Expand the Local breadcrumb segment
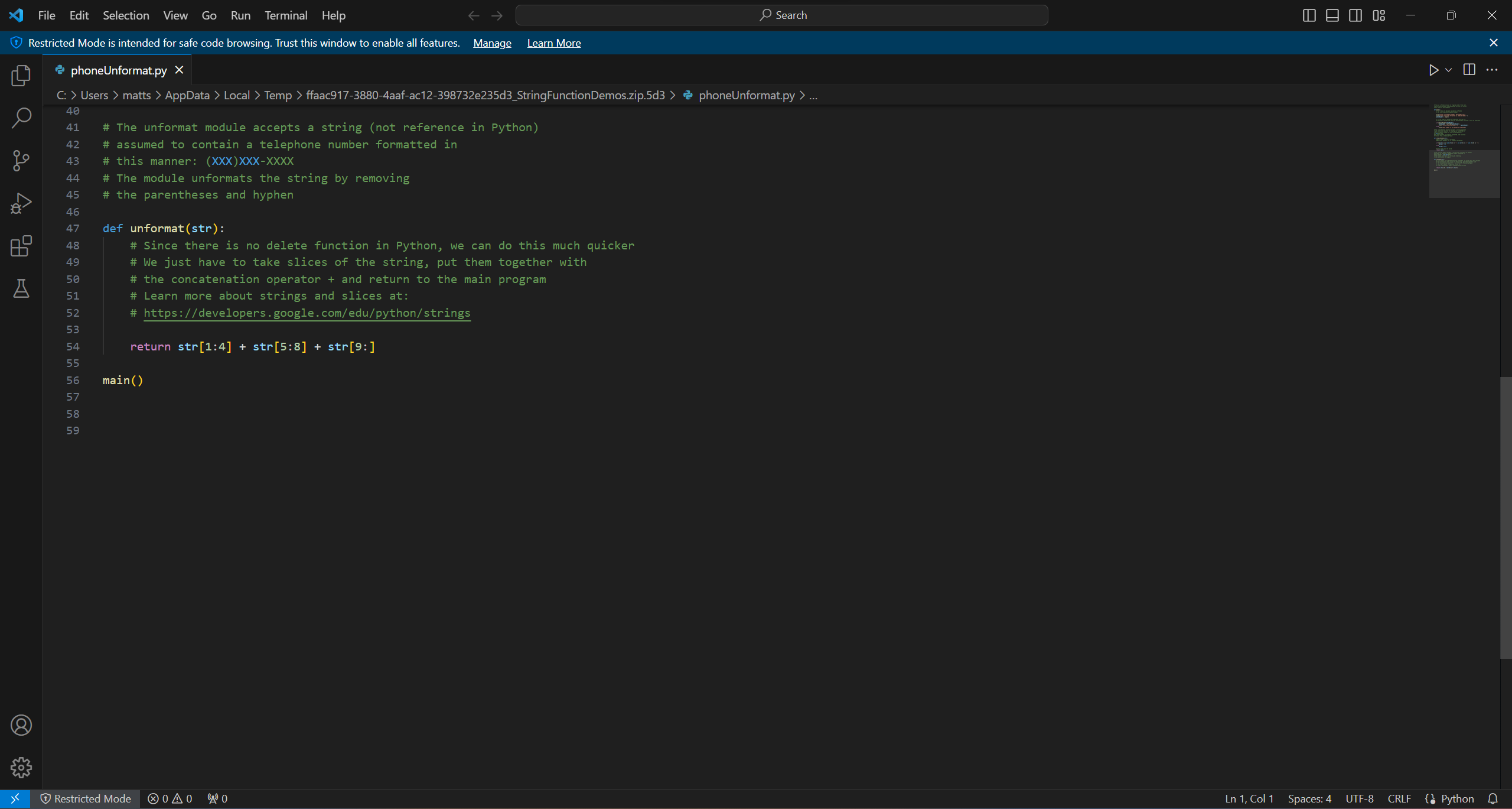Viewport: 1512px width, 809px height. tap(236, 95)
